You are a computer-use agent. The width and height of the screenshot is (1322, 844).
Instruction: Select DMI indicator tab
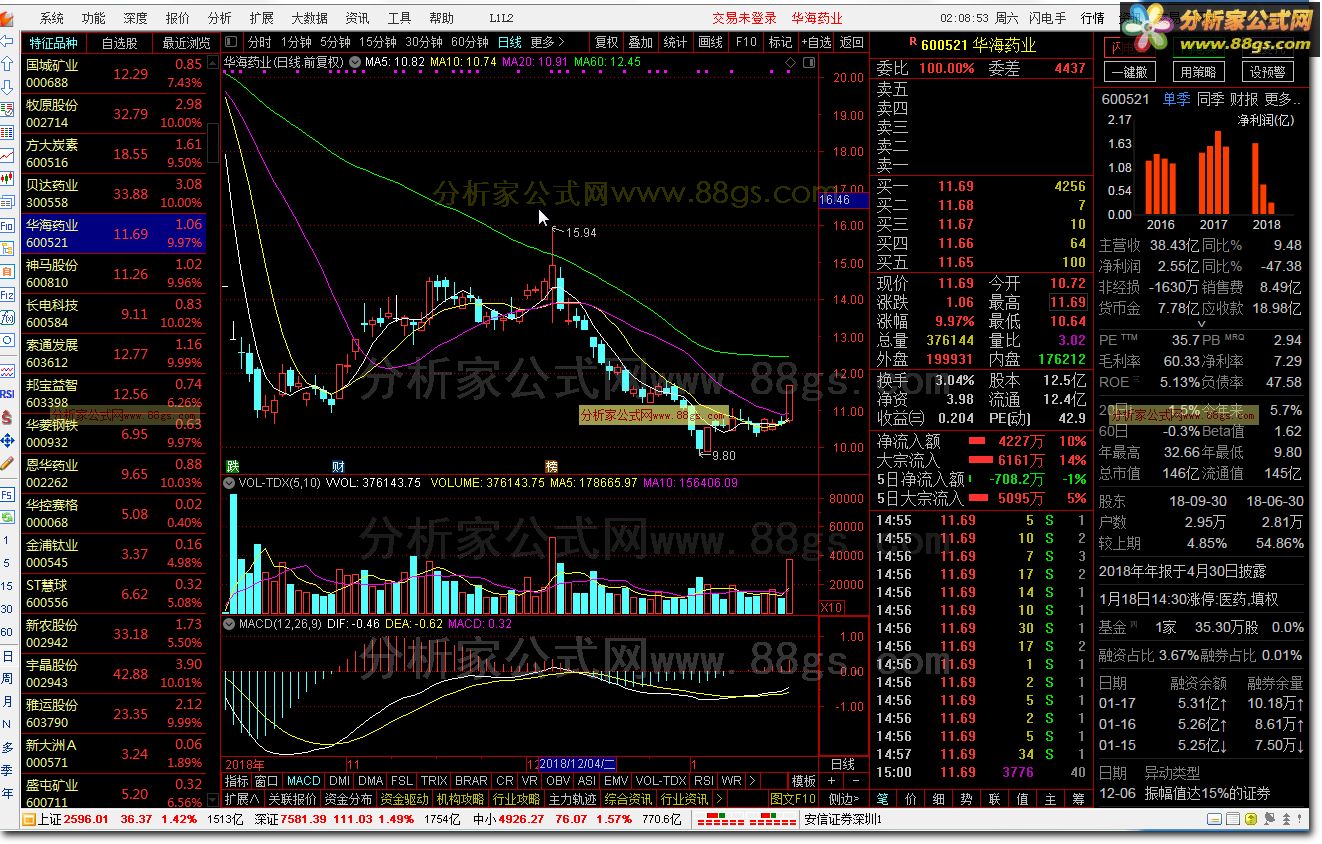[340, 781]
